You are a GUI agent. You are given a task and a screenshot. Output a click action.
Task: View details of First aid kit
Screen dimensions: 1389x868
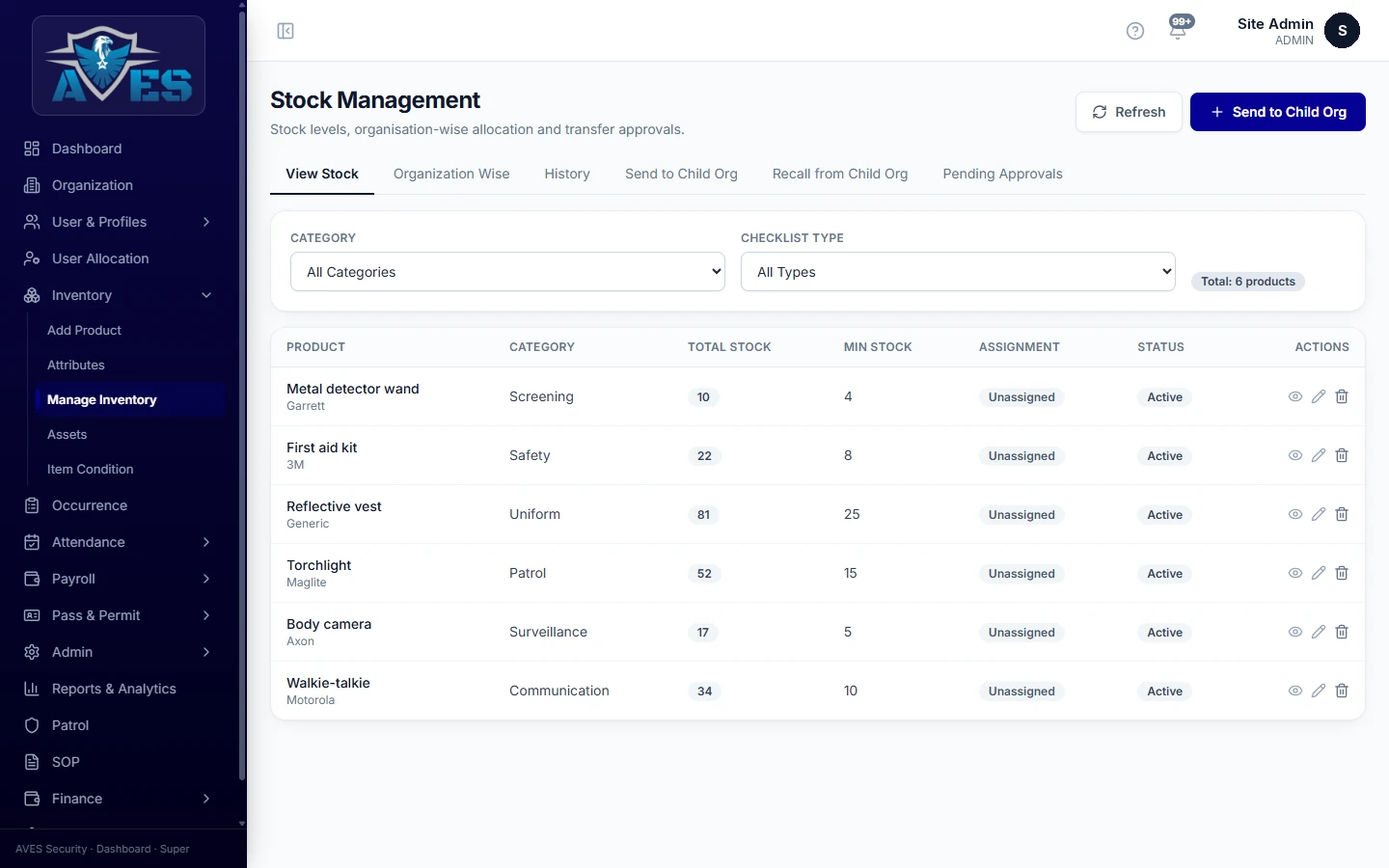pyautogui.click(x=1295, y=455)
